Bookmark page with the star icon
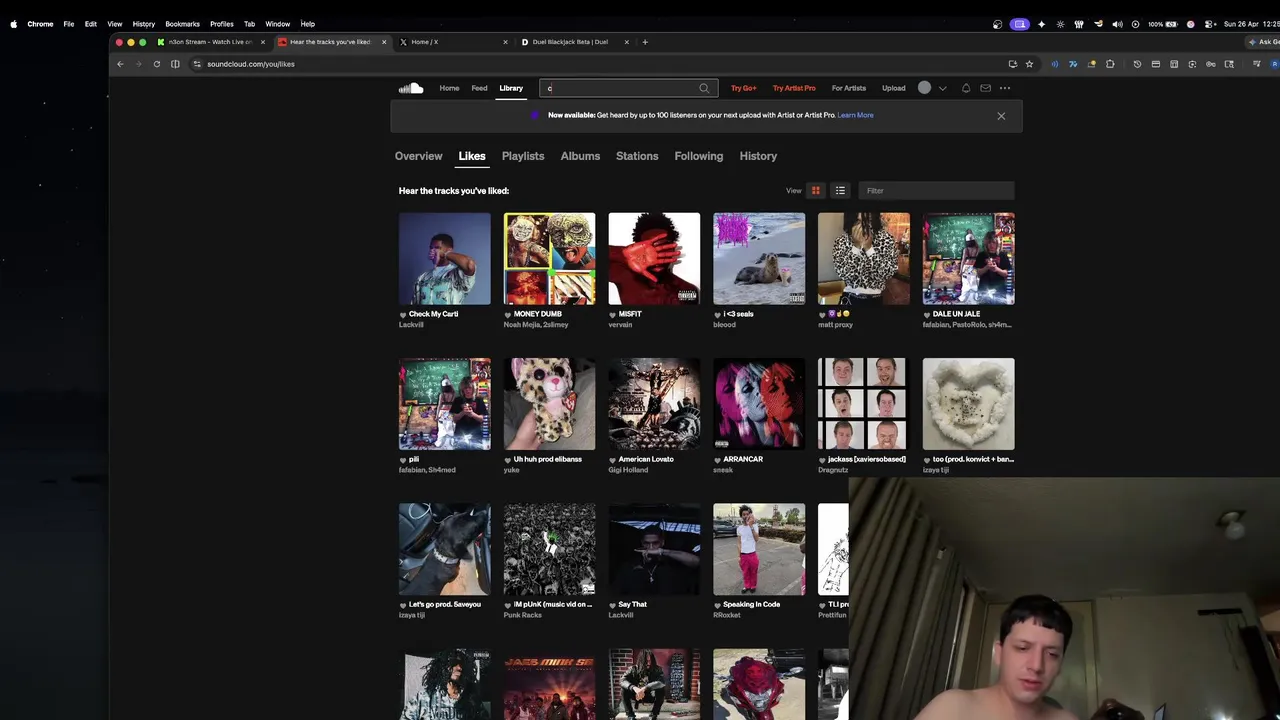This screenshot has width=1280, height=720. pyautogui.click(x=1029, y=64)
